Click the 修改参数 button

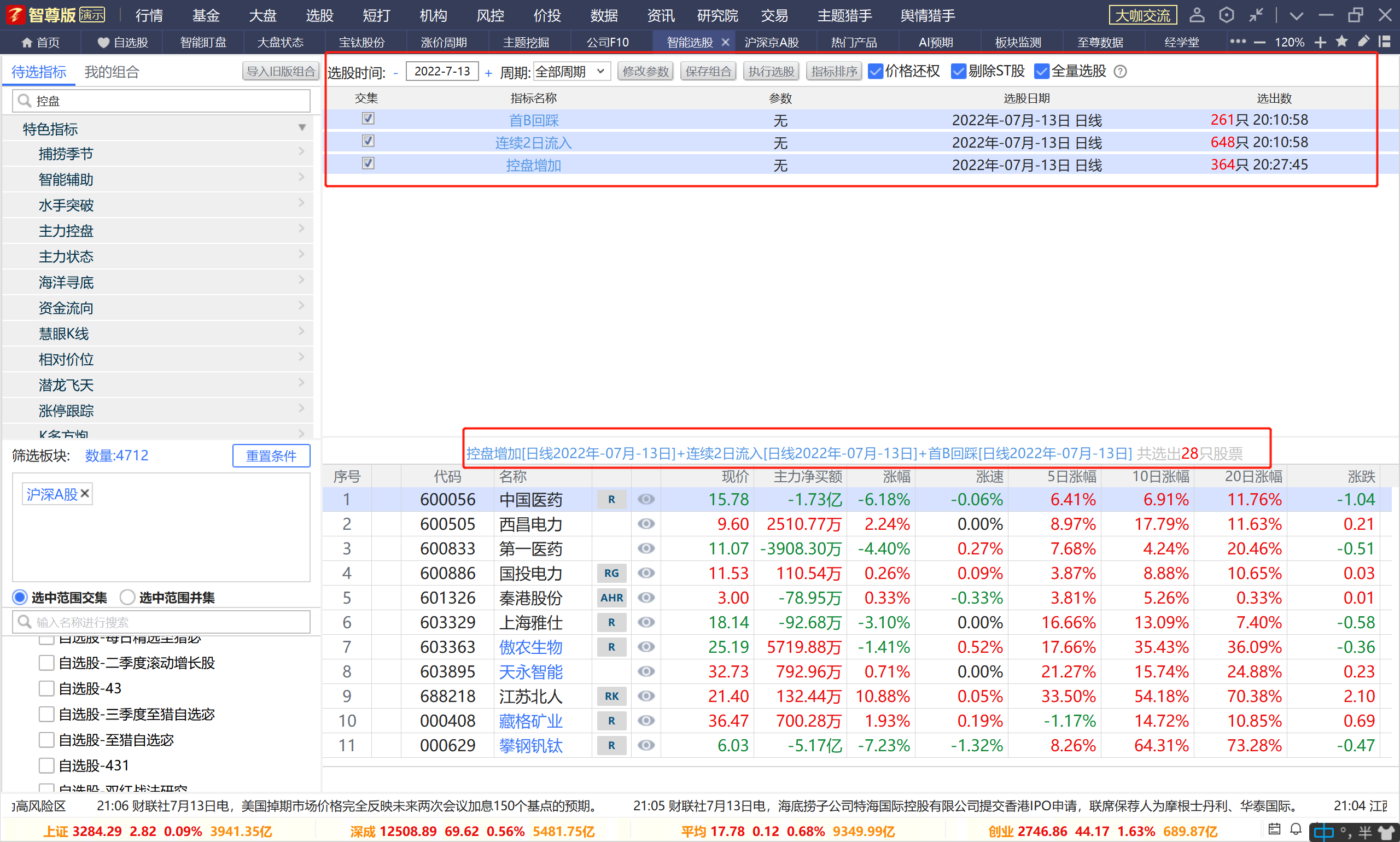click(x=645, y=72)
